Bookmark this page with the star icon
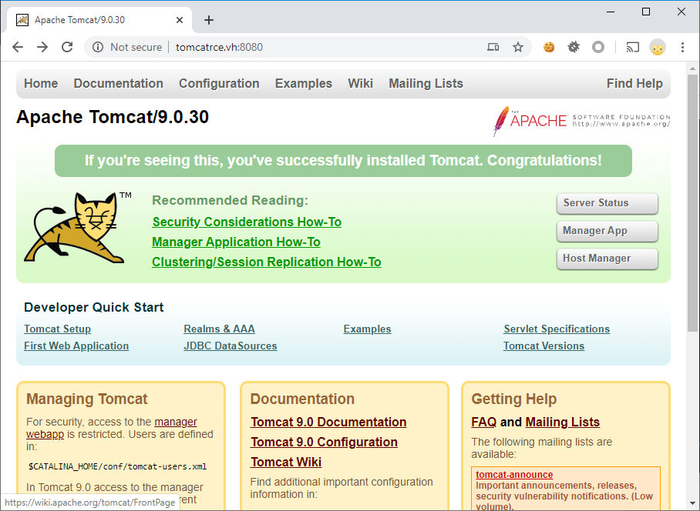The width and height of the screenshot is (700, 511). [x=518, y=47]
